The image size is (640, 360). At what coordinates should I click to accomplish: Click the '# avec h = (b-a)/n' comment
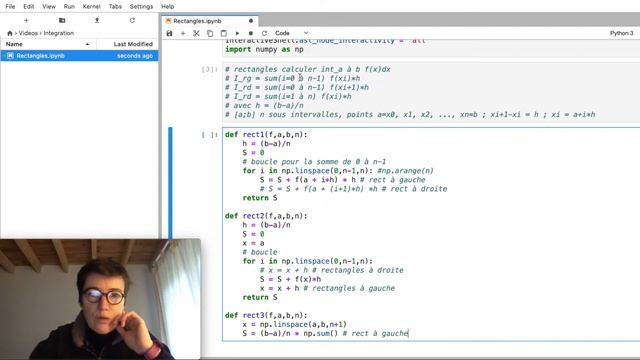pos(264,105)
